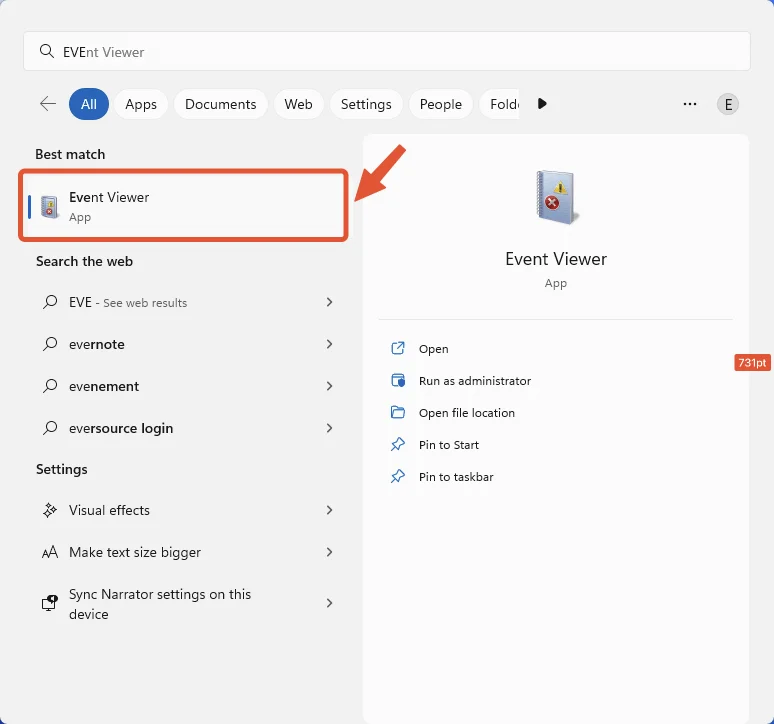
Task: Click into the search text field
Action: click(387, 51)
